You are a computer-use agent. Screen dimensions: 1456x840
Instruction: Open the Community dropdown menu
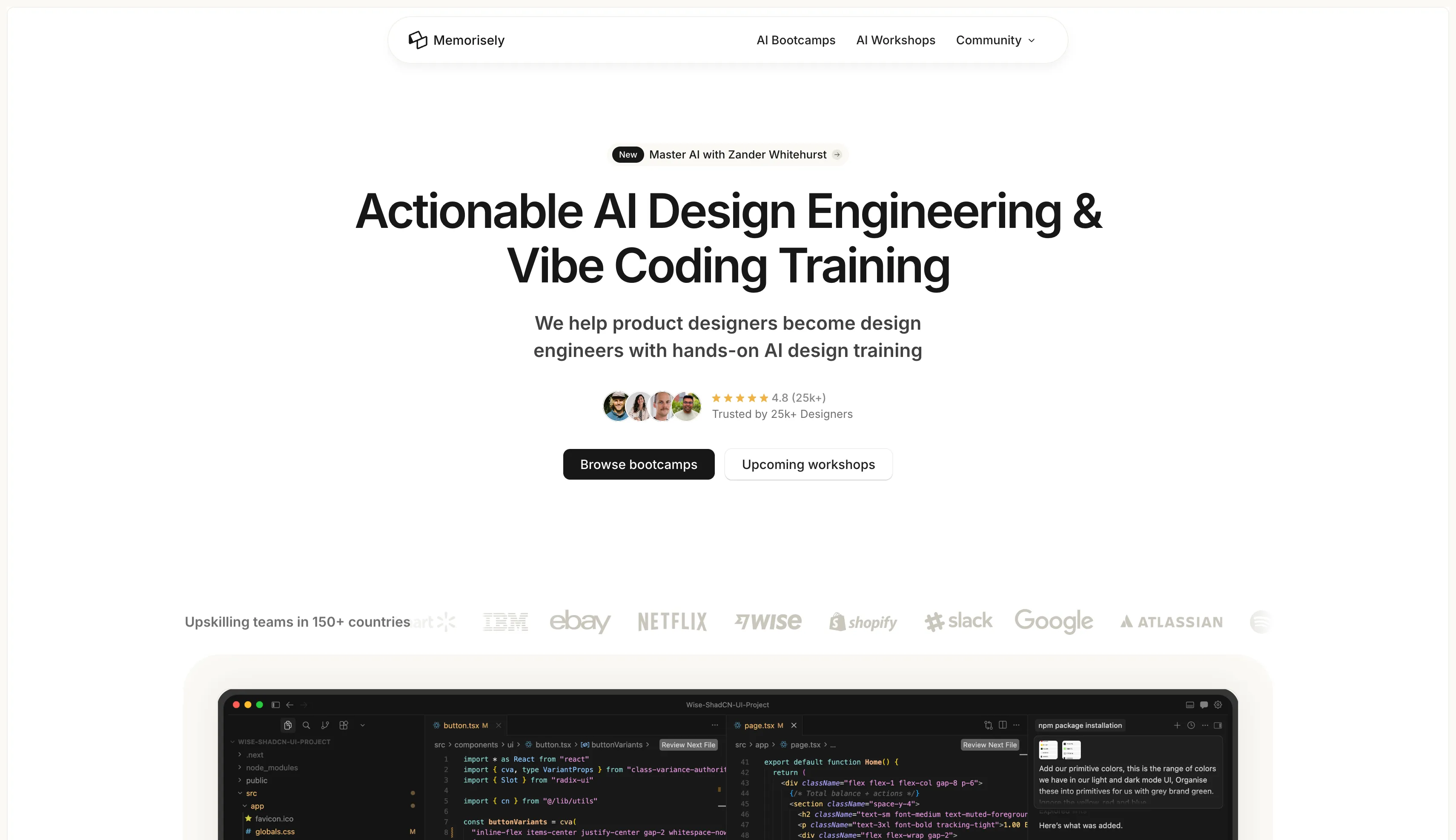click(x=995, y=40)
